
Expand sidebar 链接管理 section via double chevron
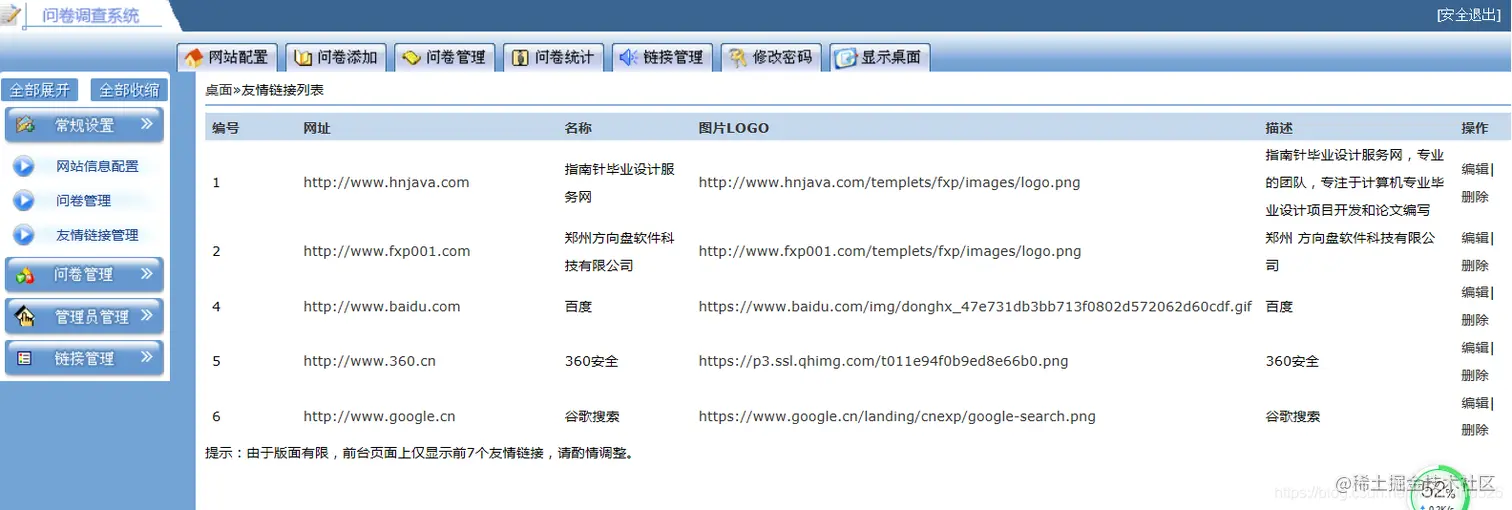click(x=146, y=356)
